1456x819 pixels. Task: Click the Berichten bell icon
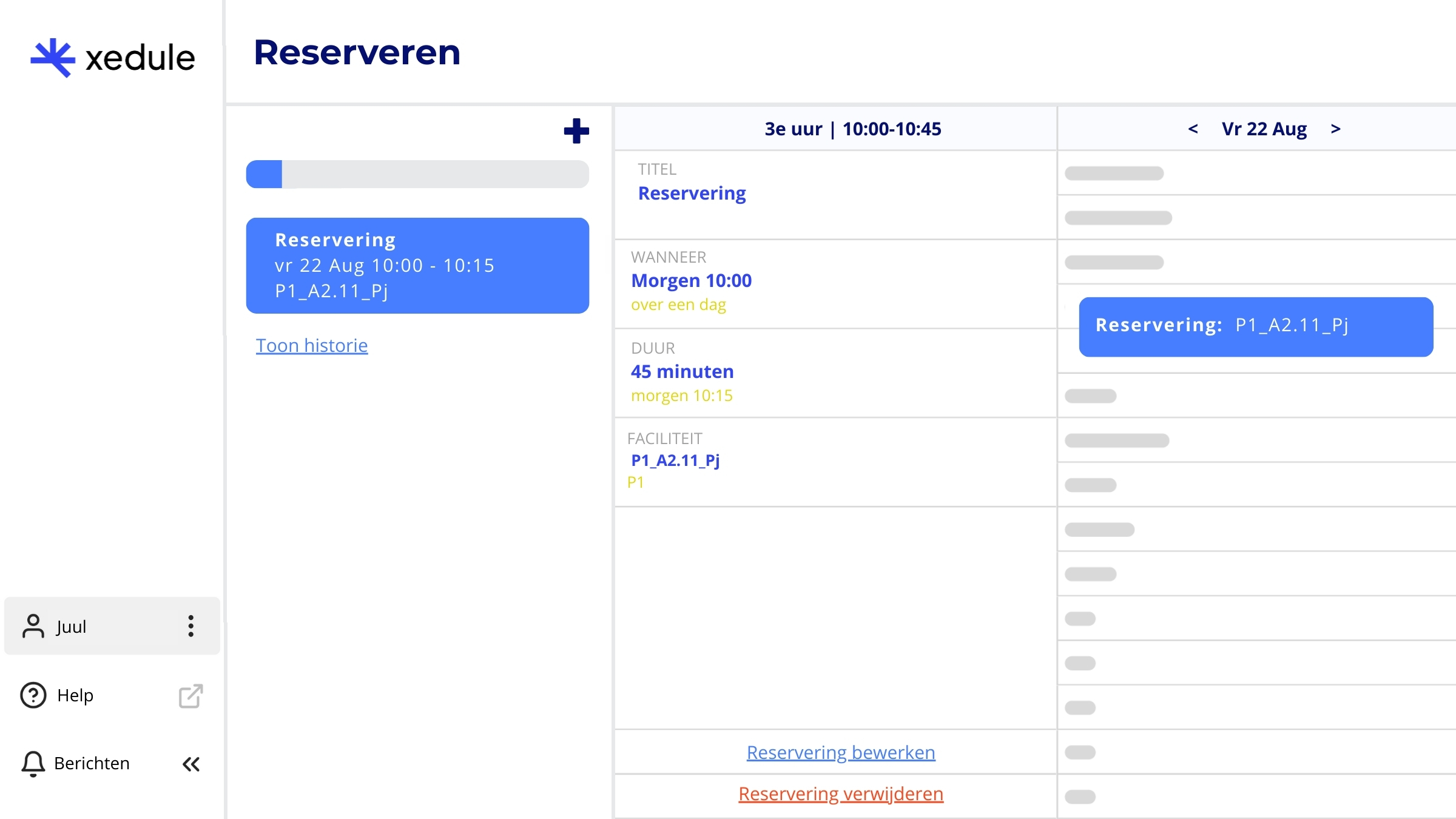tap(33, 763)
